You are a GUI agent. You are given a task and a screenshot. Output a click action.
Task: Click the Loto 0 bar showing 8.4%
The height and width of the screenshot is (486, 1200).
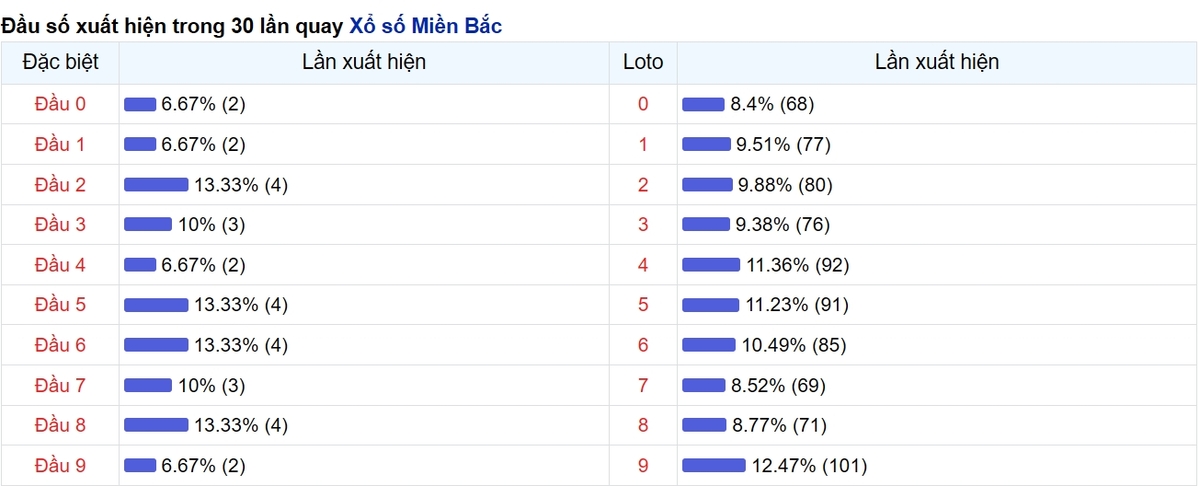click(x=703, y=104)
